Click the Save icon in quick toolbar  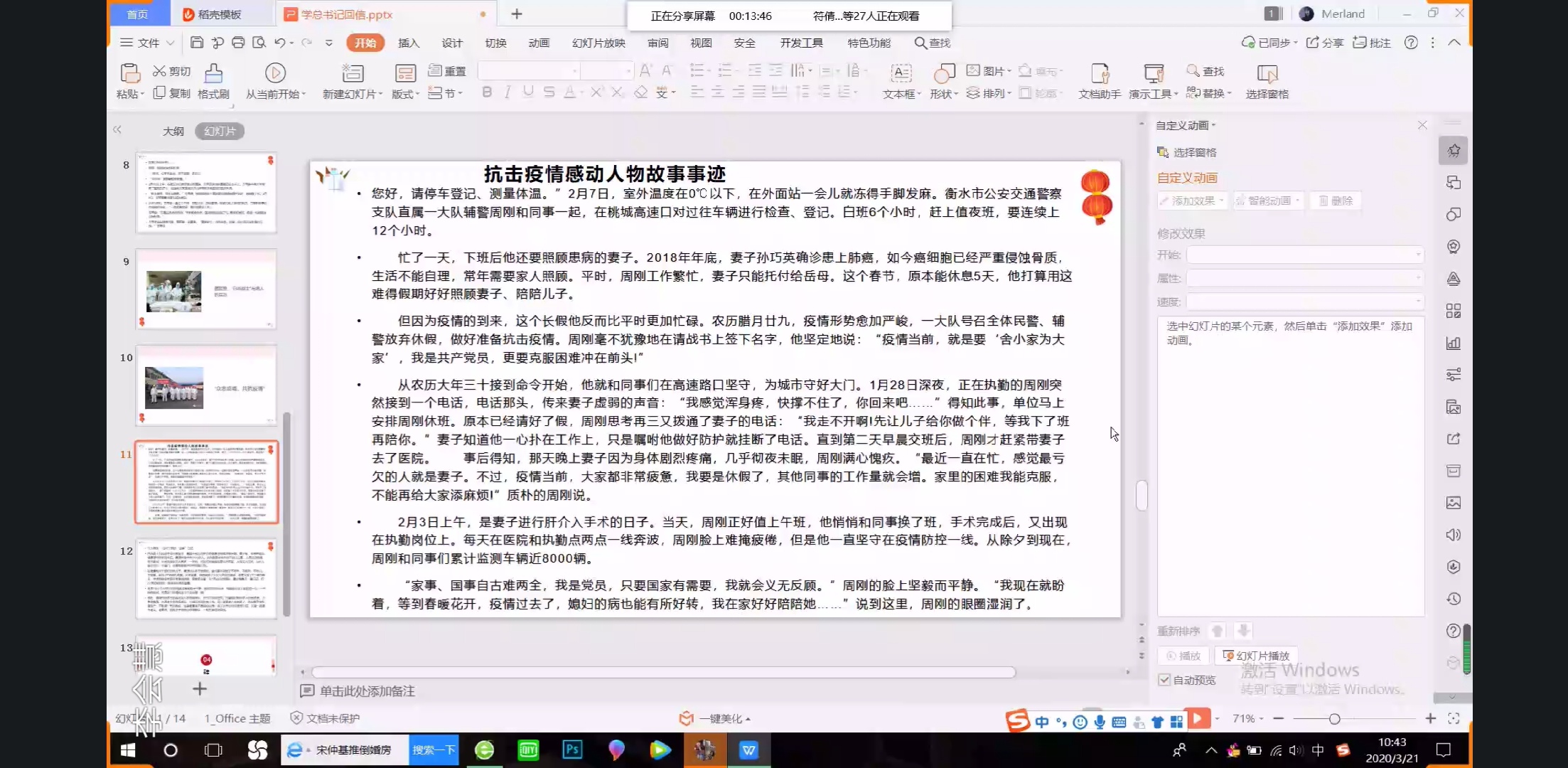[x=197, y=43]
